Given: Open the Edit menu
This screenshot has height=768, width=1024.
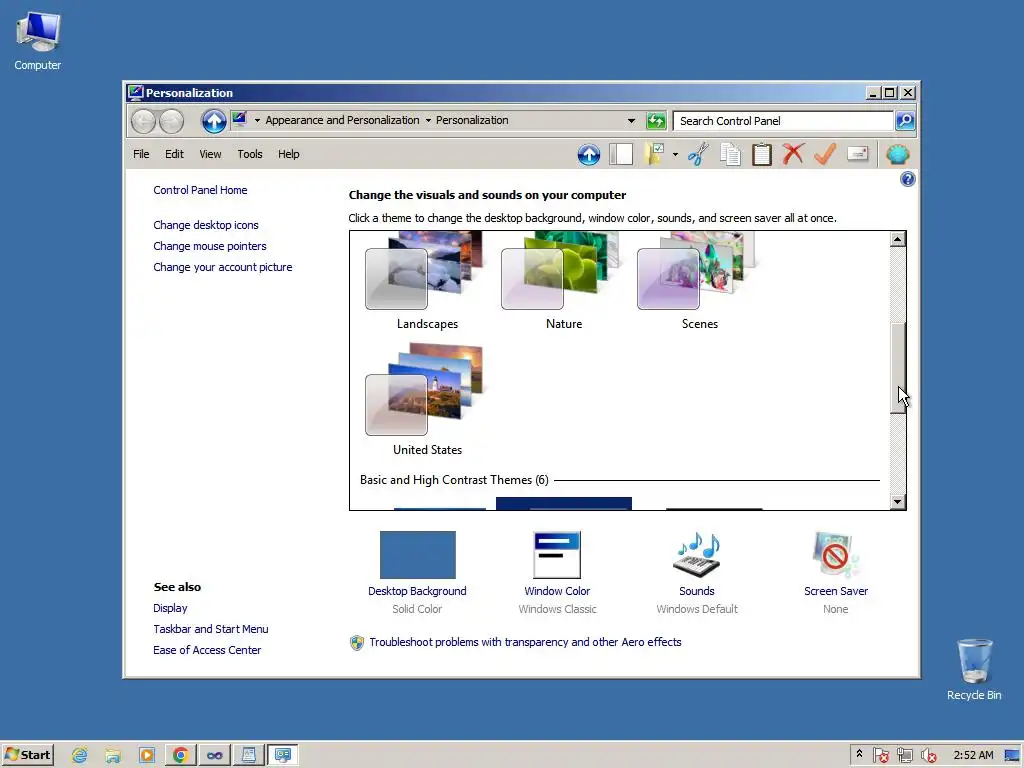Looking at the screenshot, I should pyautogui.click(x=174, y=154).
